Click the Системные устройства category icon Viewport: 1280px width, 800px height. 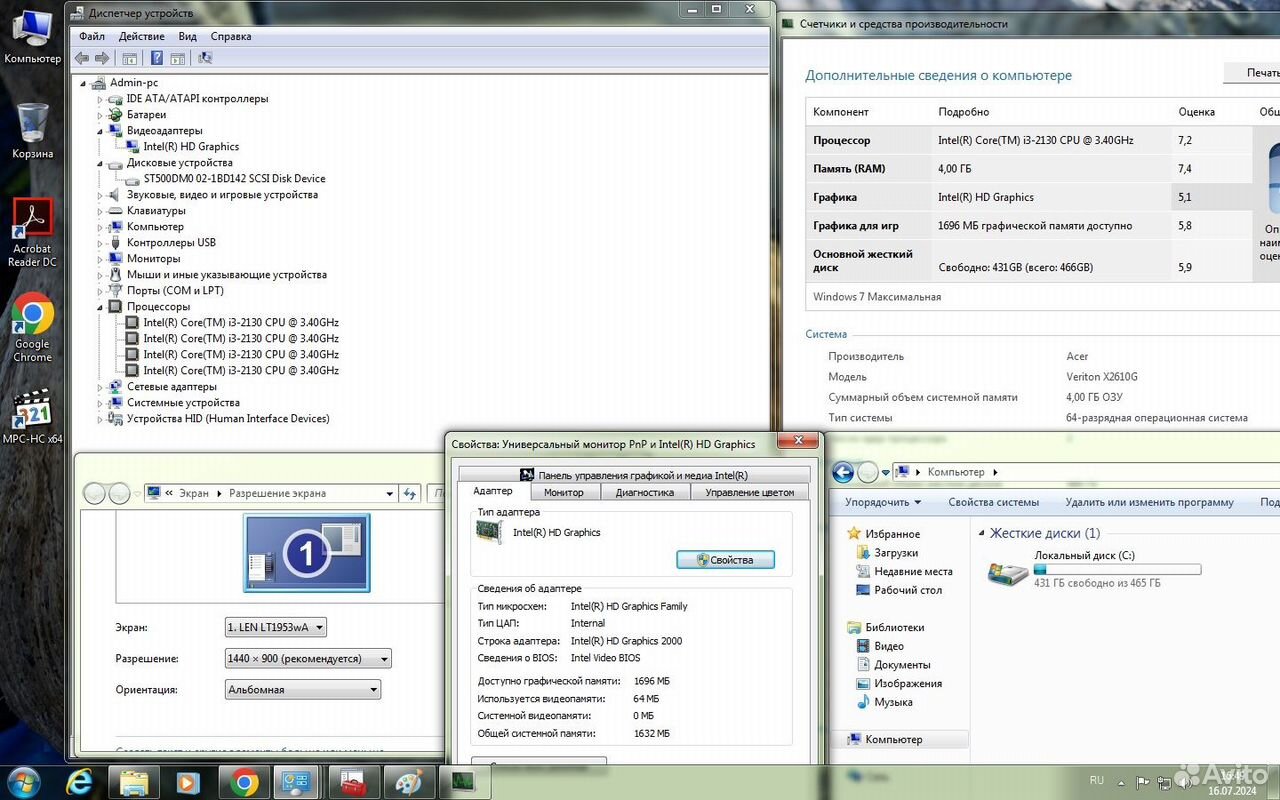coord(116,403)
